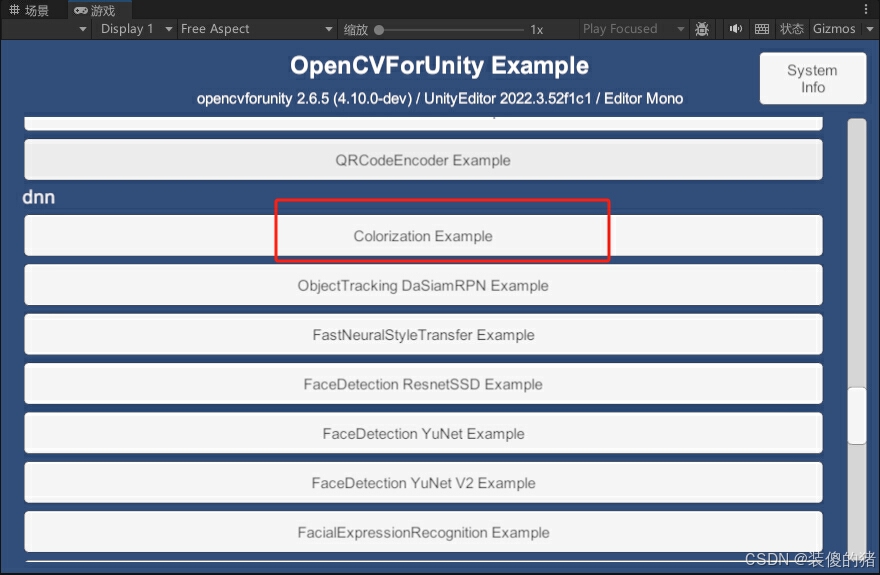Open the QRCodeEncoder Example
The width and height of the screenshot is (880, 575).
(423, 160)
